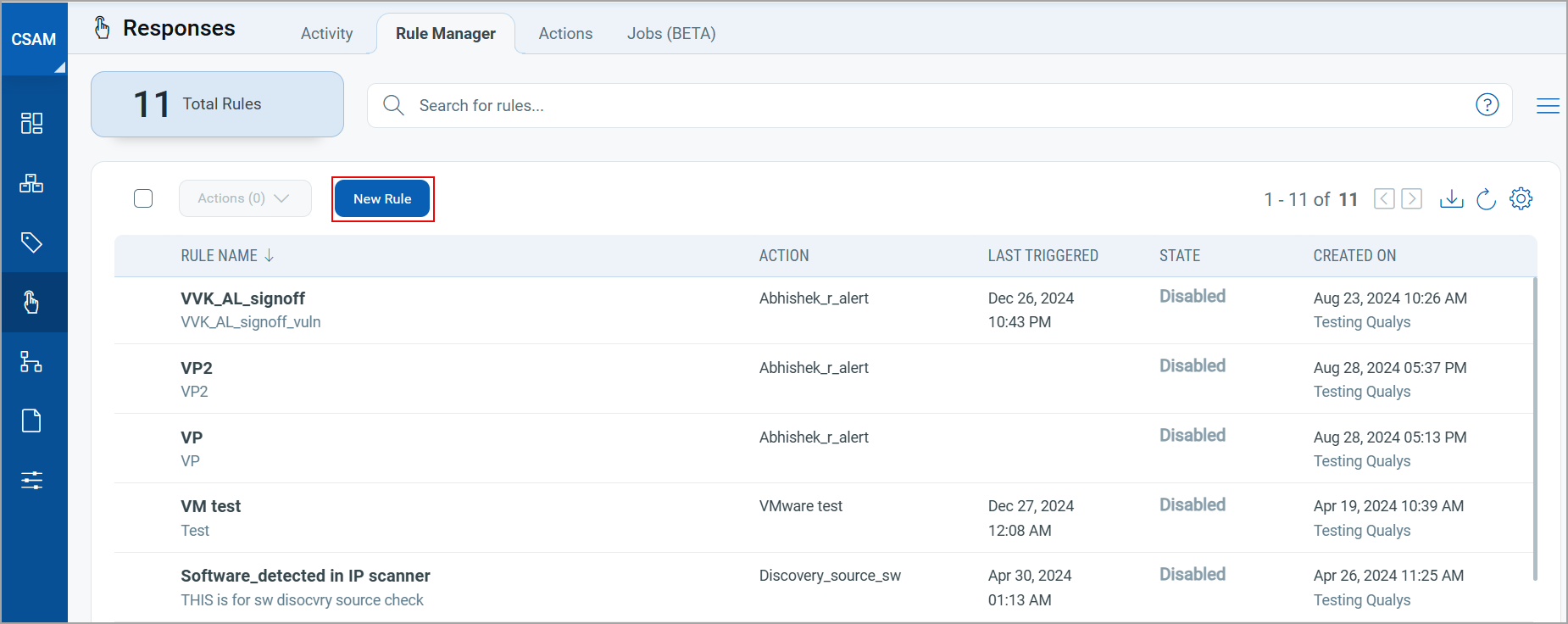Click the inventory hierarchy sidebar icon
1568x624 pixels.
click(31, 183)
